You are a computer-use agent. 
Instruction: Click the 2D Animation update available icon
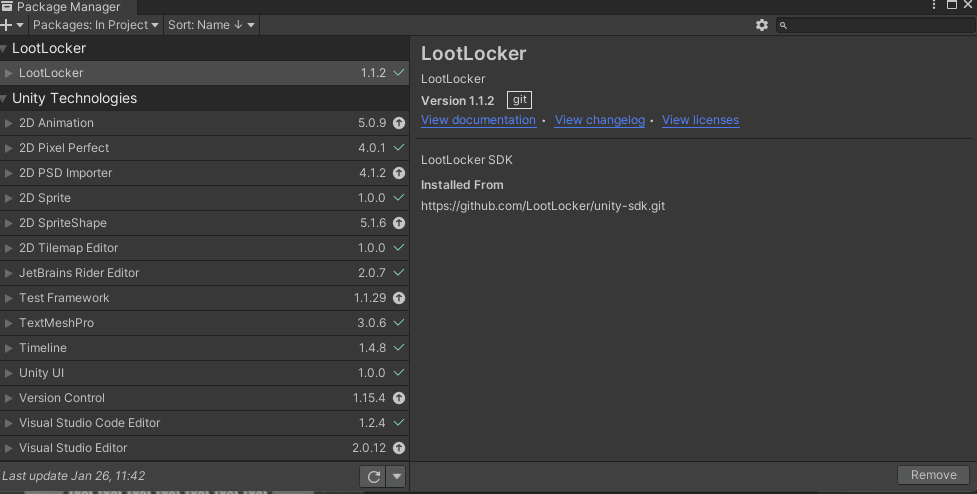click(399, 123)
